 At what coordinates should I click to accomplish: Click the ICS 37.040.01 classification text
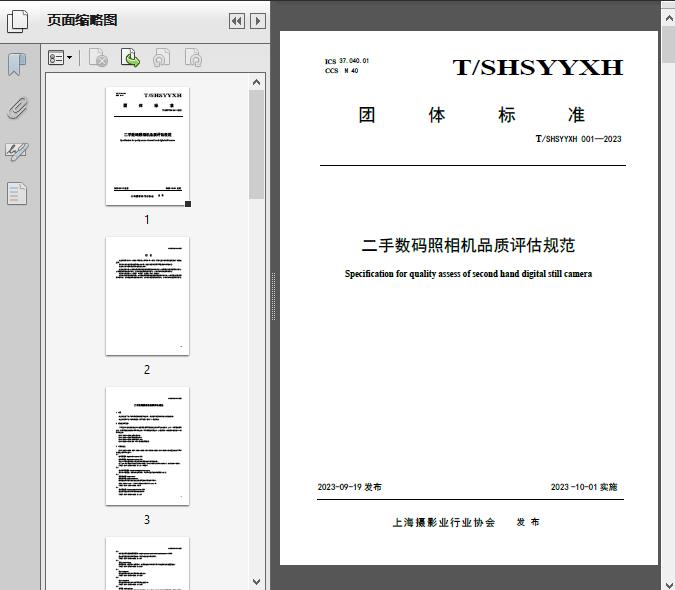(347, 61)
